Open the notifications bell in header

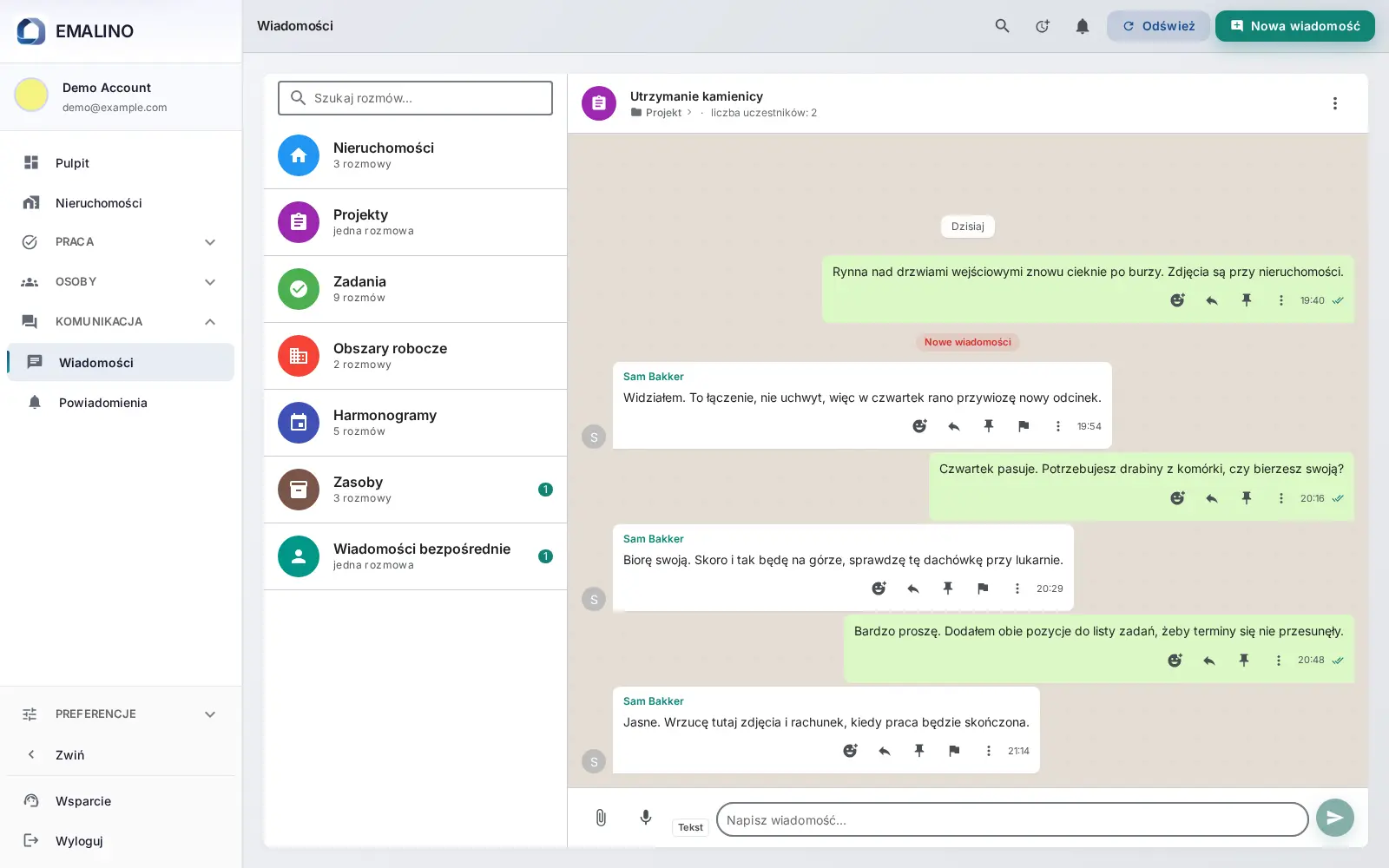click(1082, 26)
